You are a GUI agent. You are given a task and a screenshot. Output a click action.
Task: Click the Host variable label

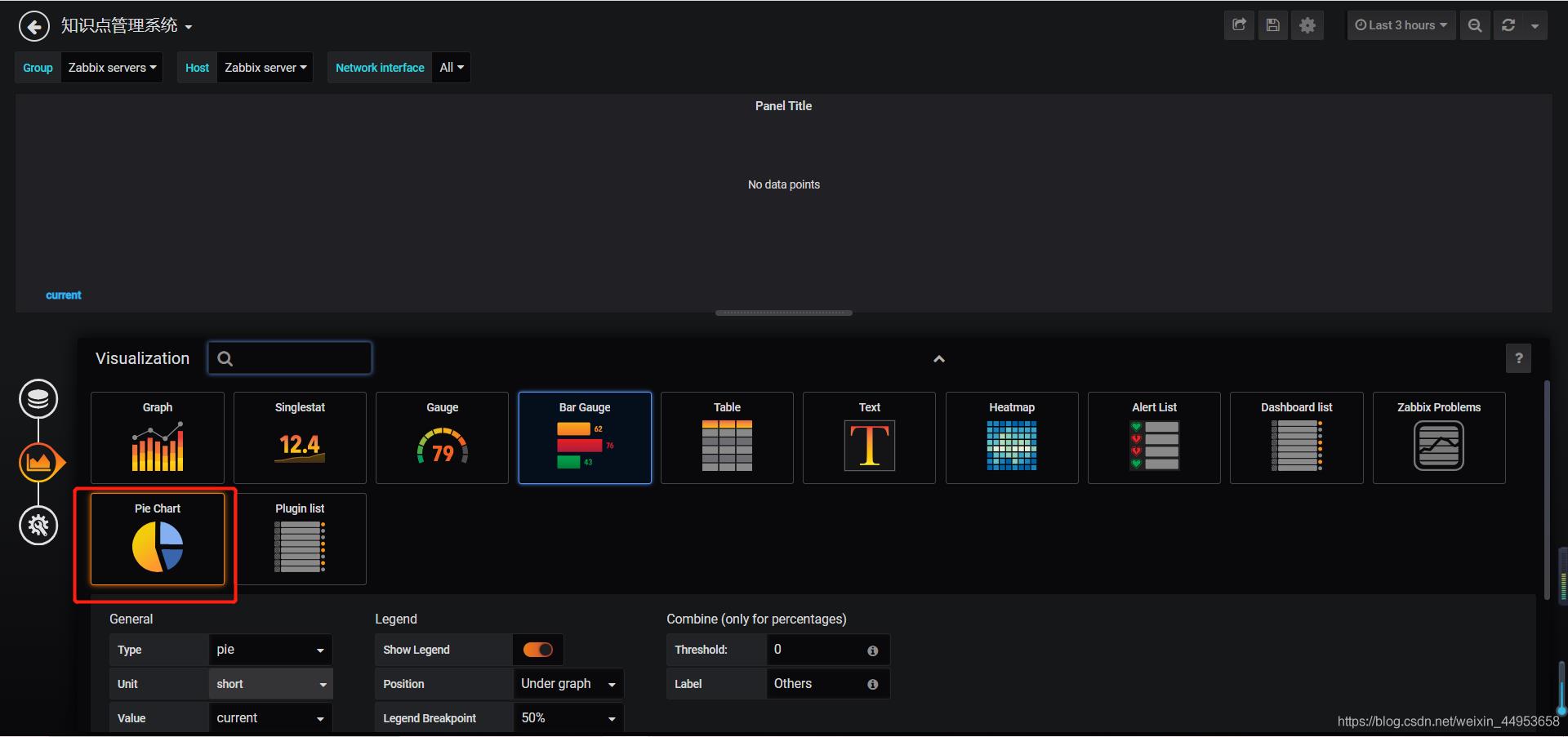pyautogui.click(x=197, y=68)
